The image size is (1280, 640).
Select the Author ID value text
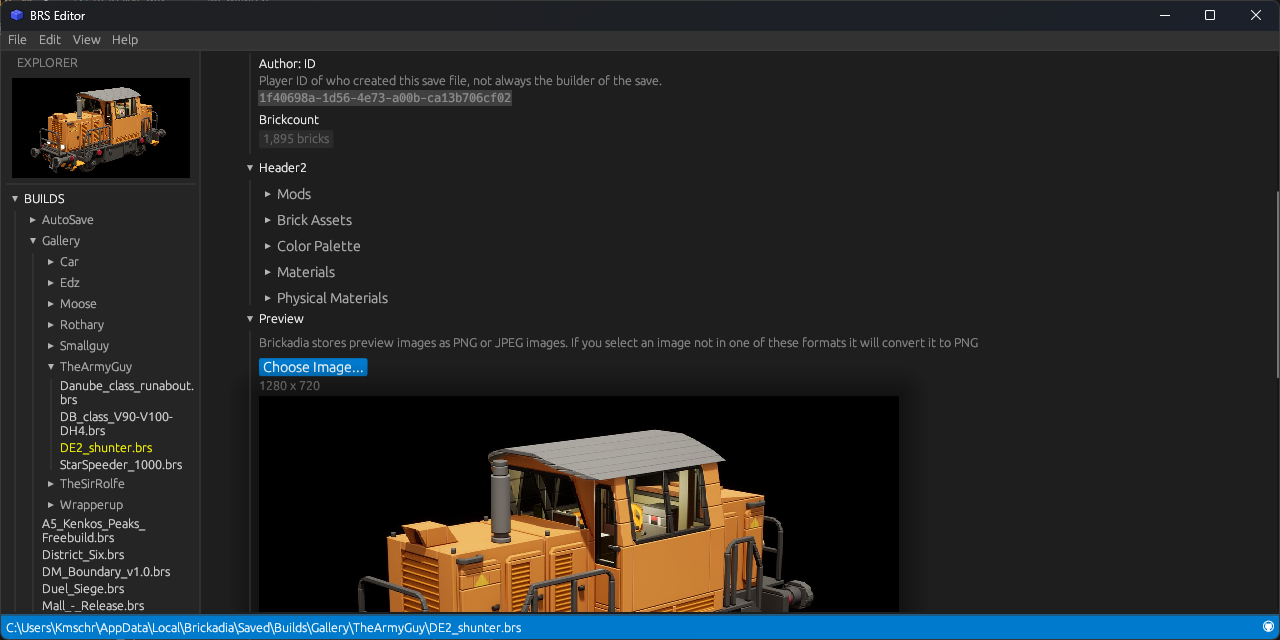(384, 98)
